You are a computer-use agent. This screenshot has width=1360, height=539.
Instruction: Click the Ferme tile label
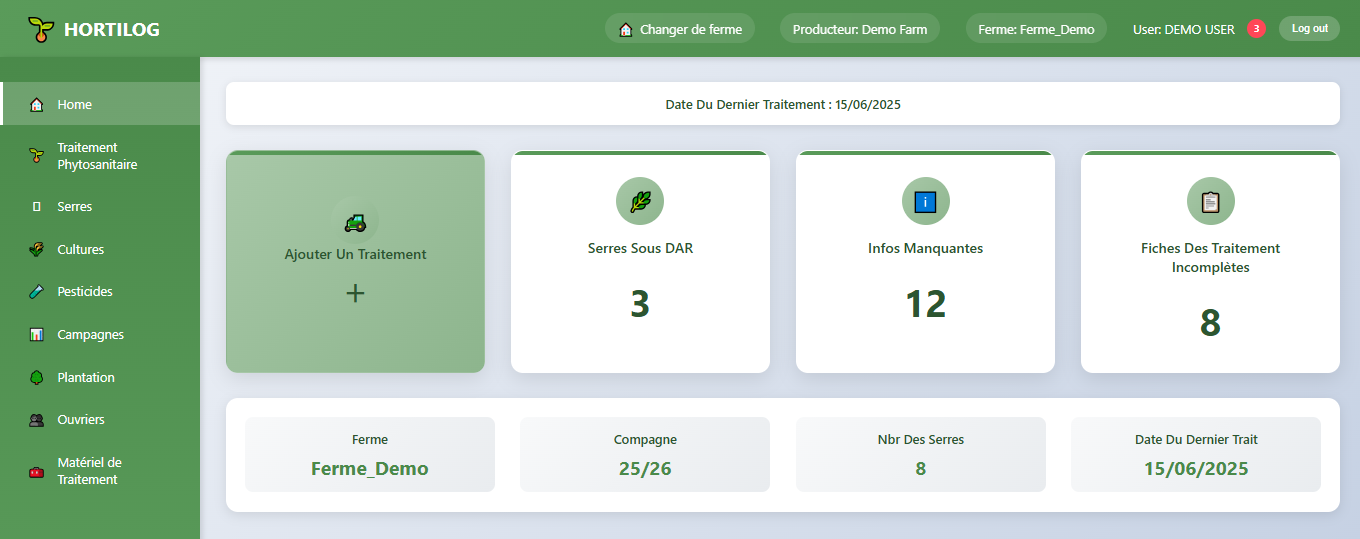pyautogui.click(x=370, y=439)
